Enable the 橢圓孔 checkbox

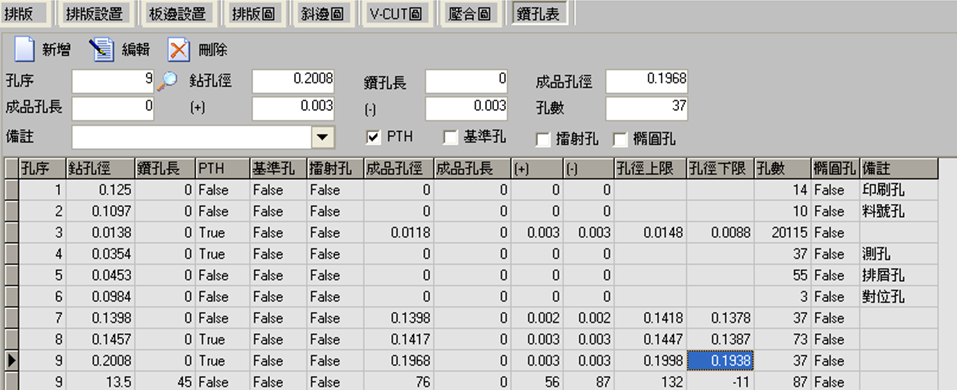pyautogui.click(x=619, y=140)
